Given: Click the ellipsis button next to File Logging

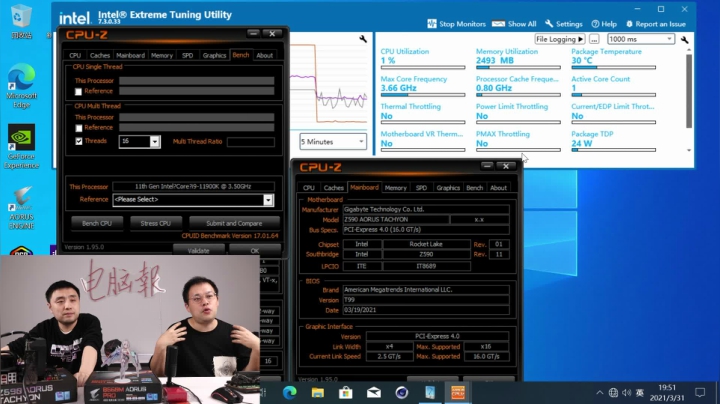Looking at the screenshot, I should 594,39.
